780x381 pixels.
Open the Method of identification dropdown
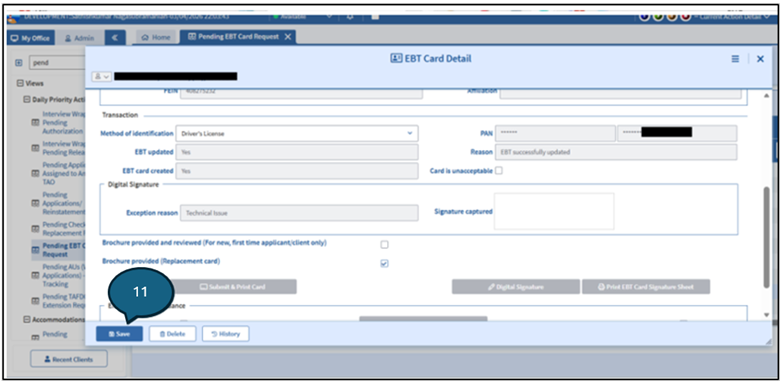(296, 133)
